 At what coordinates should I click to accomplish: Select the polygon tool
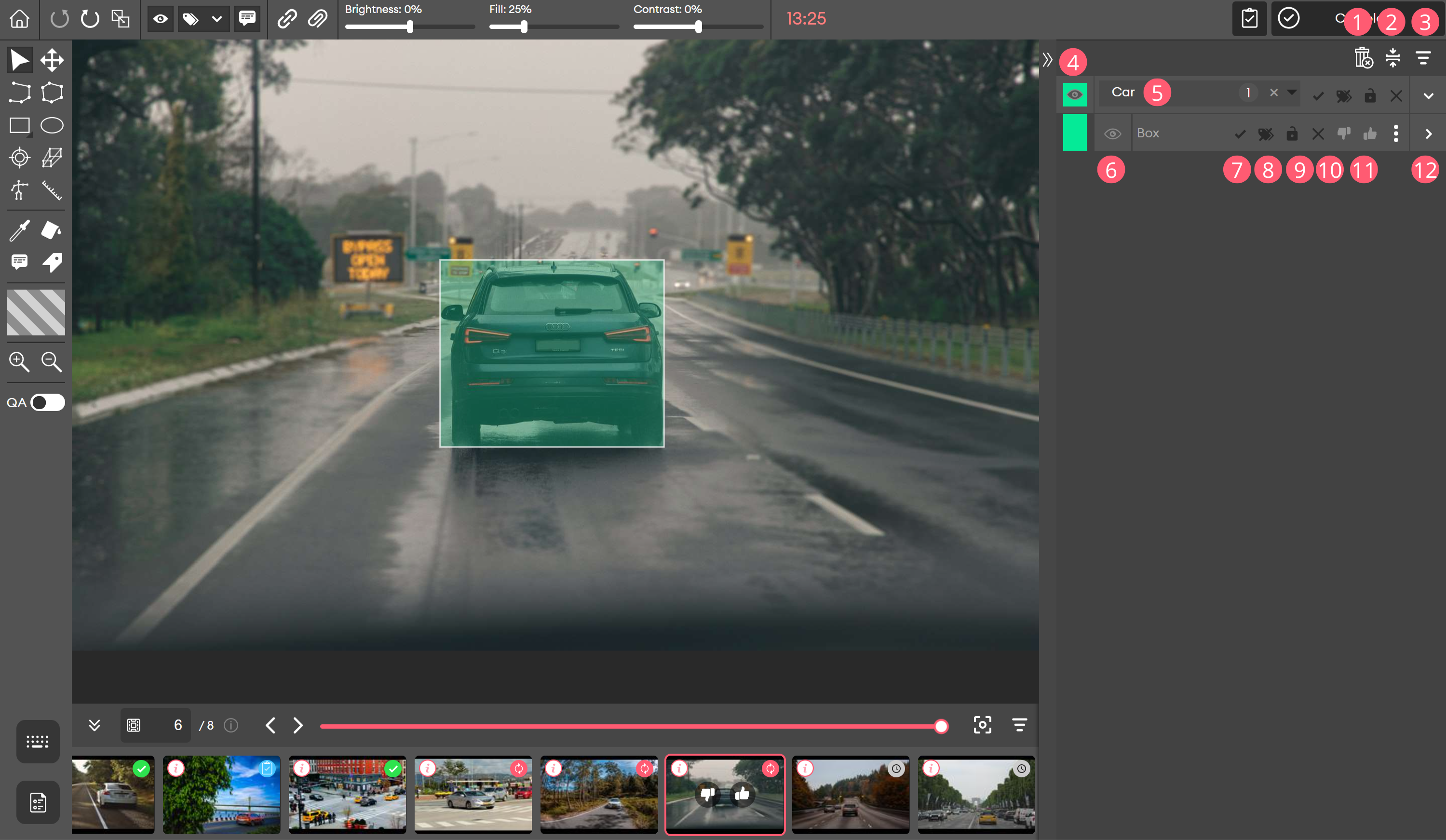(x=52, y=93)
